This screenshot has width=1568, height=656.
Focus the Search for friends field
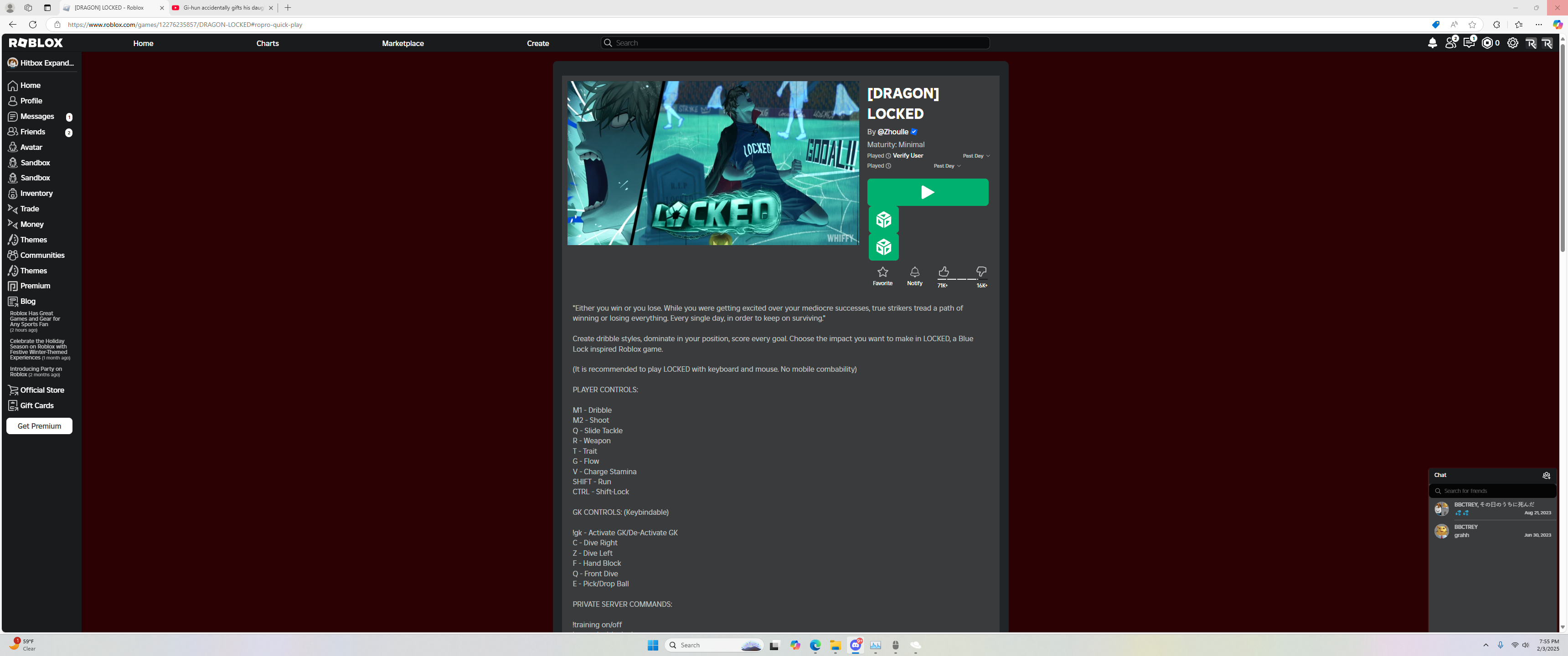1492,491
